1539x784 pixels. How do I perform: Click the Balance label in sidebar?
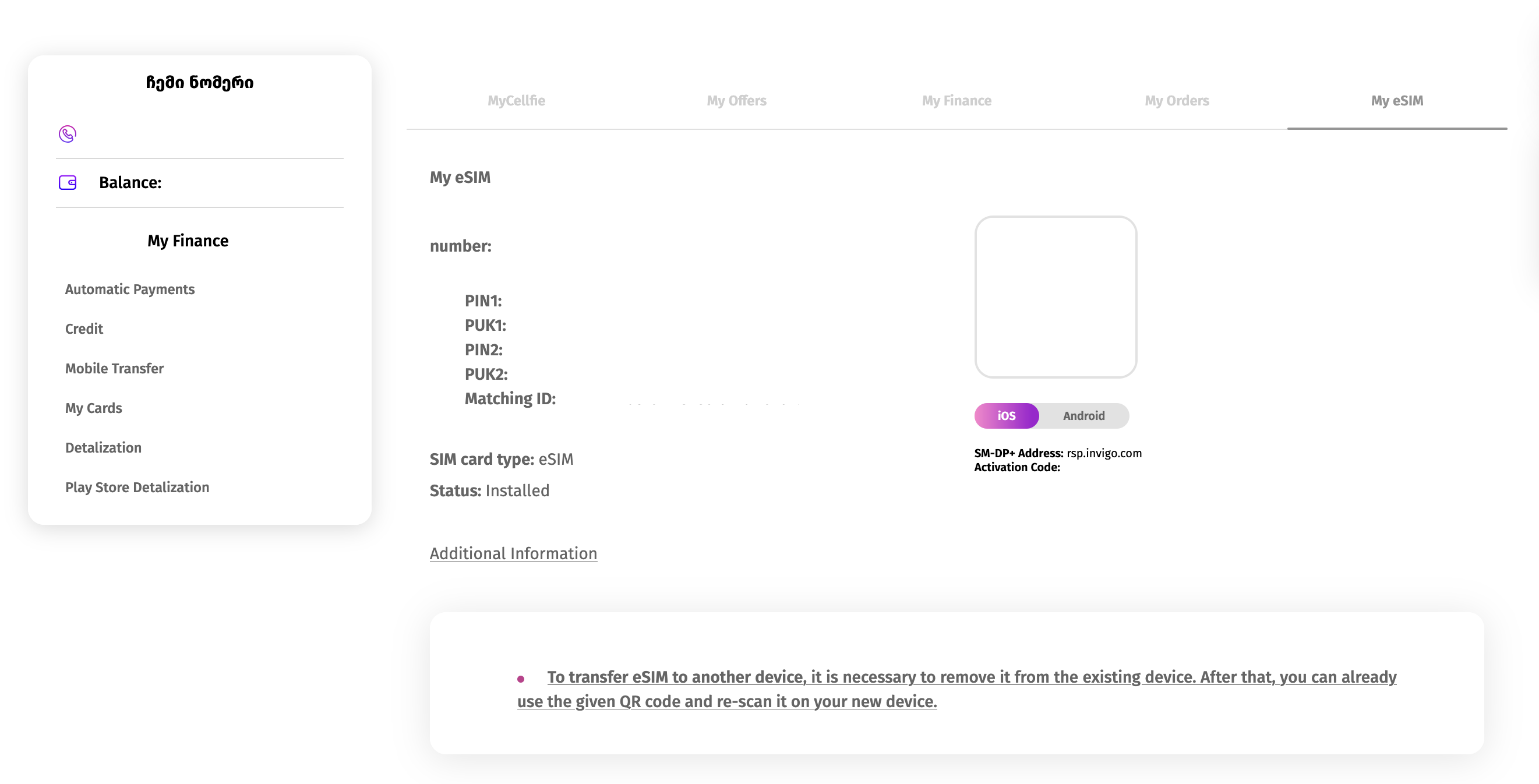130,182
